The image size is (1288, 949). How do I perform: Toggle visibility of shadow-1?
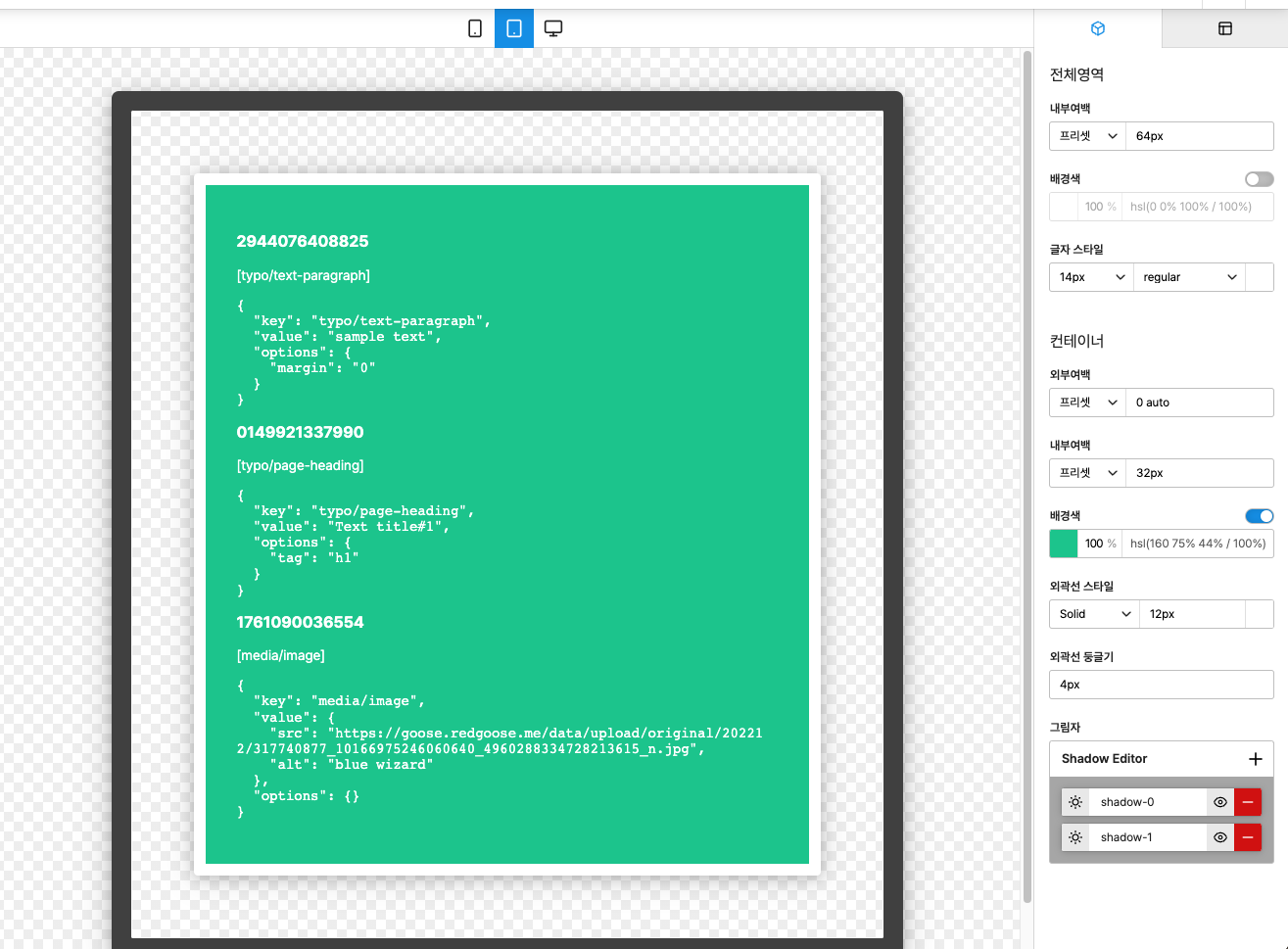[x=1220, y=837]
